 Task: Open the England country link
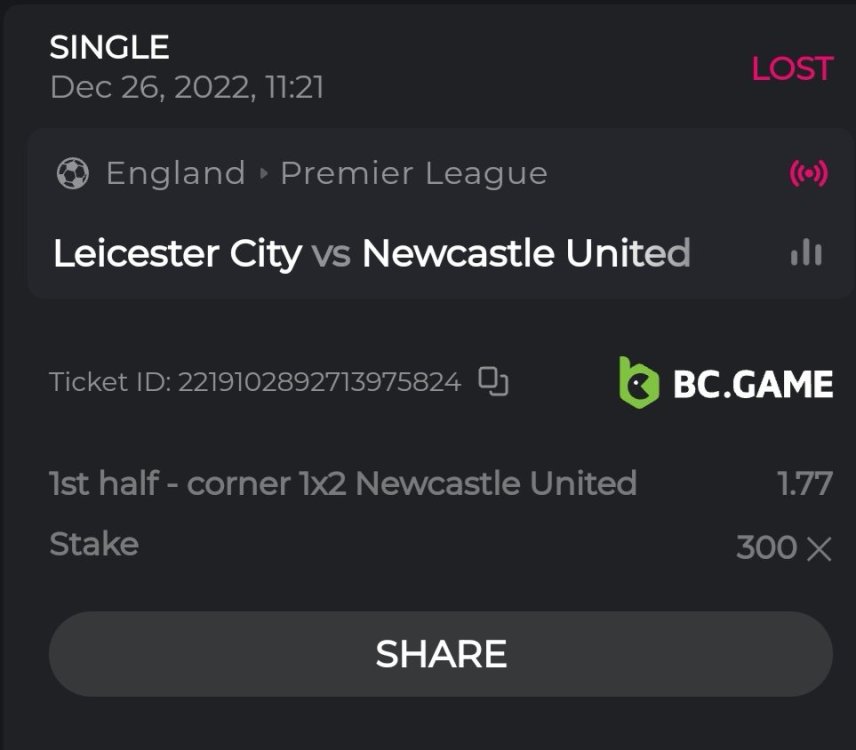coord(176,174)
